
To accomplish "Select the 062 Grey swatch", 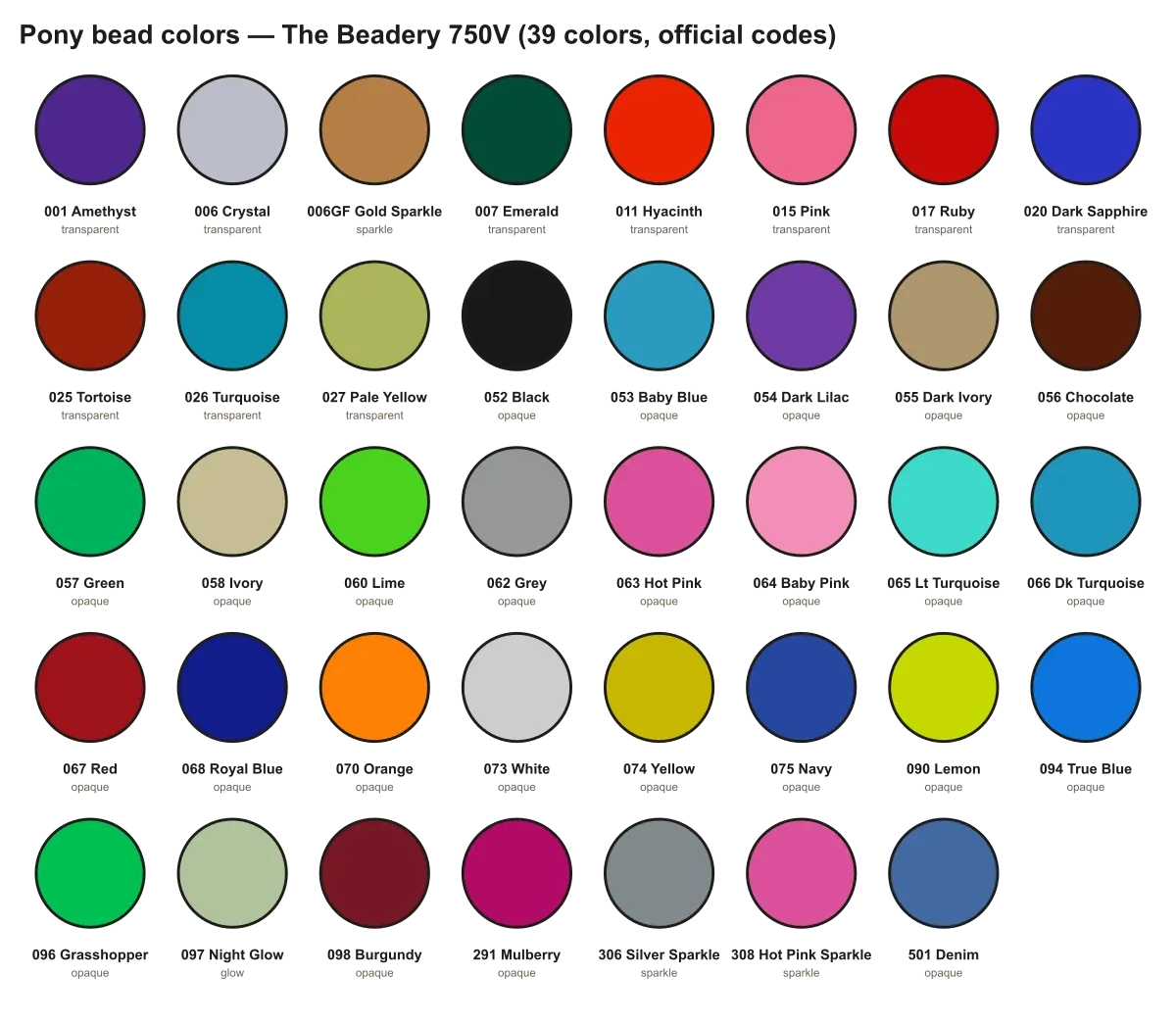I will pos(516,502).
